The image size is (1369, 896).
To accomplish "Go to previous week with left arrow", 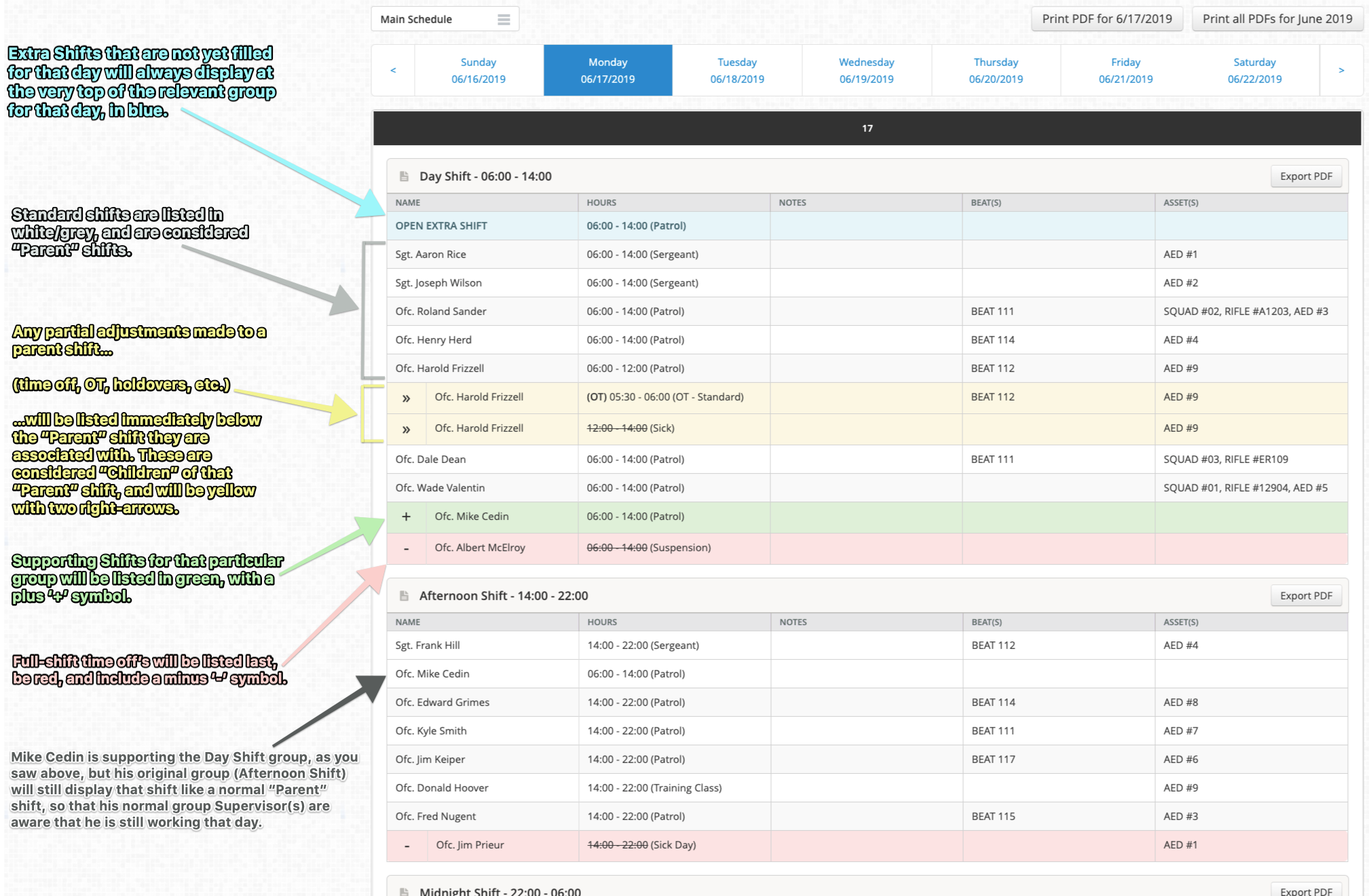I will point(393,71).
